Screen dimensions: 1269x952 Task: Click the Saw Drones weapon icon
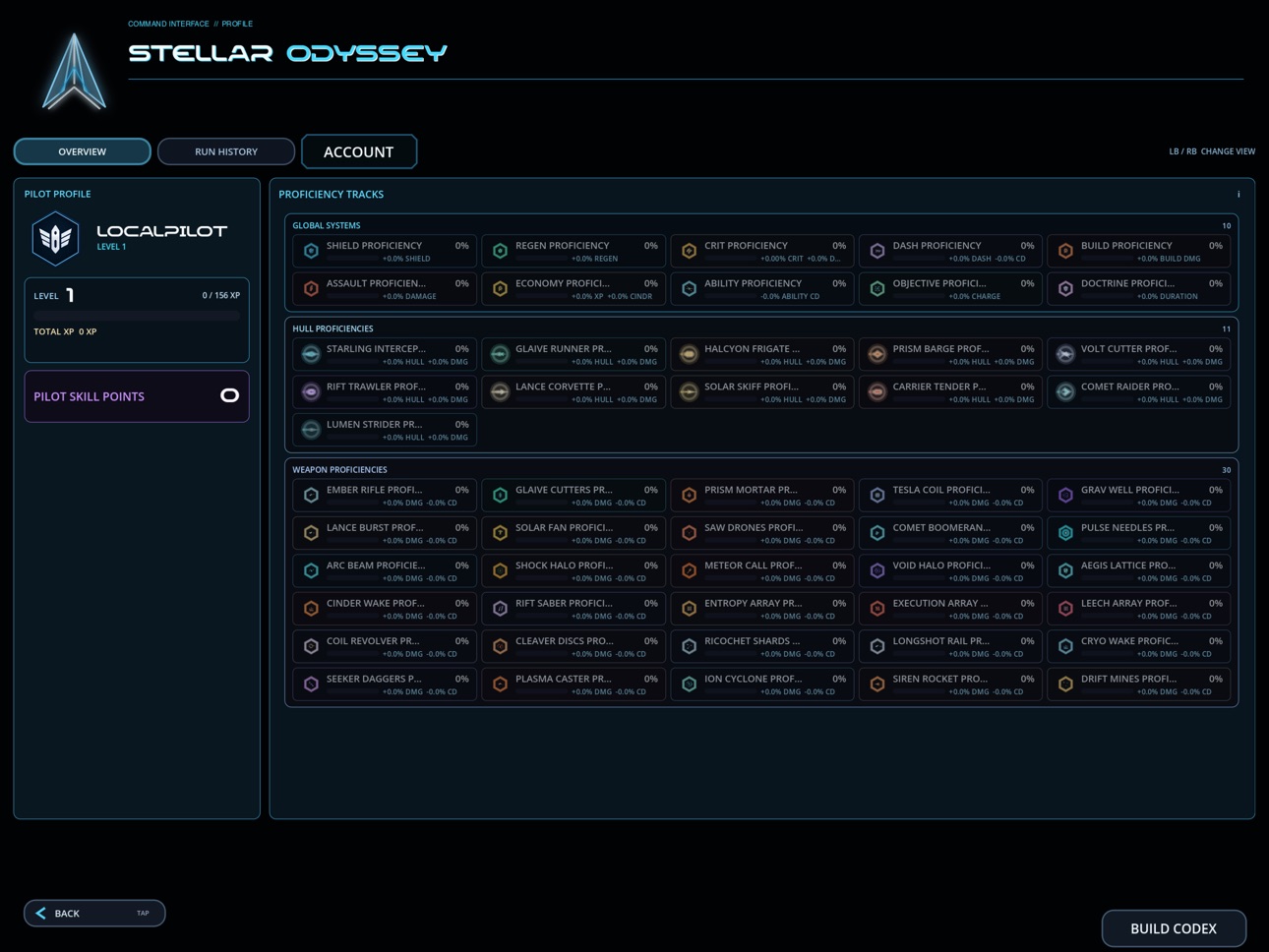coord(689,532)
